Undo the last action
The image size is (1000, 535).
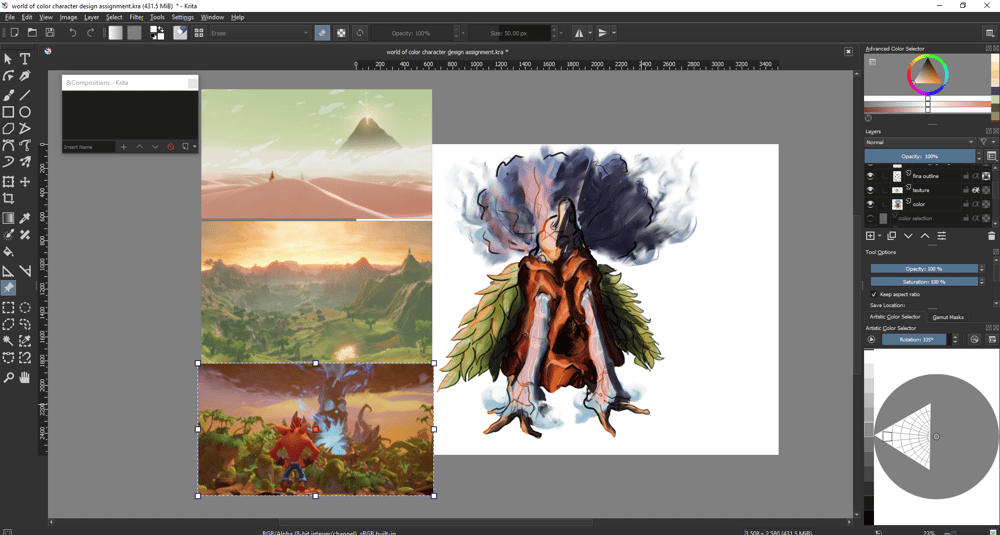(73, 33)
